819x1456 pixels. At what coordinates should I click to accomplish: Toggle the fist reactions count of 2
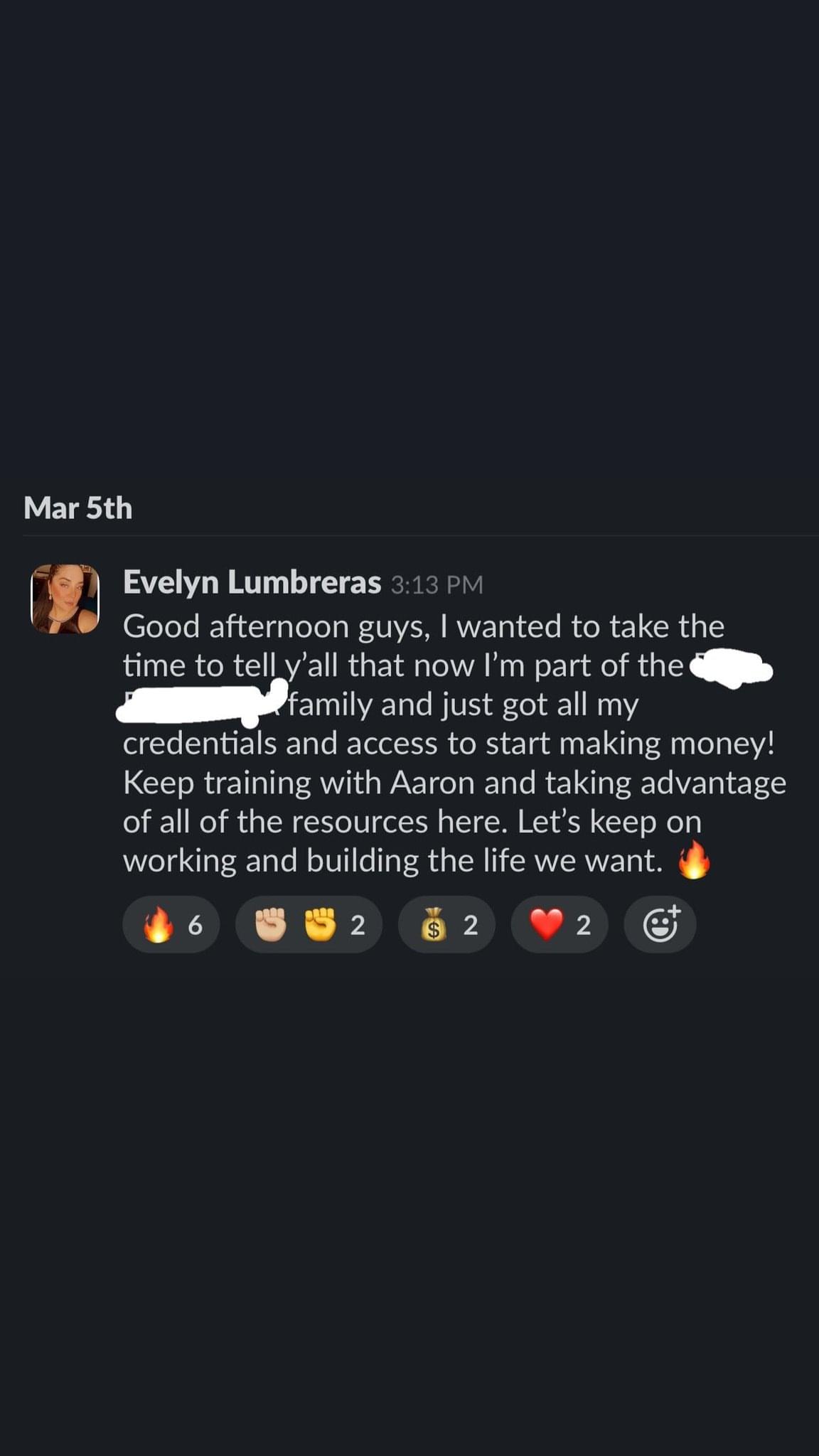358,925
